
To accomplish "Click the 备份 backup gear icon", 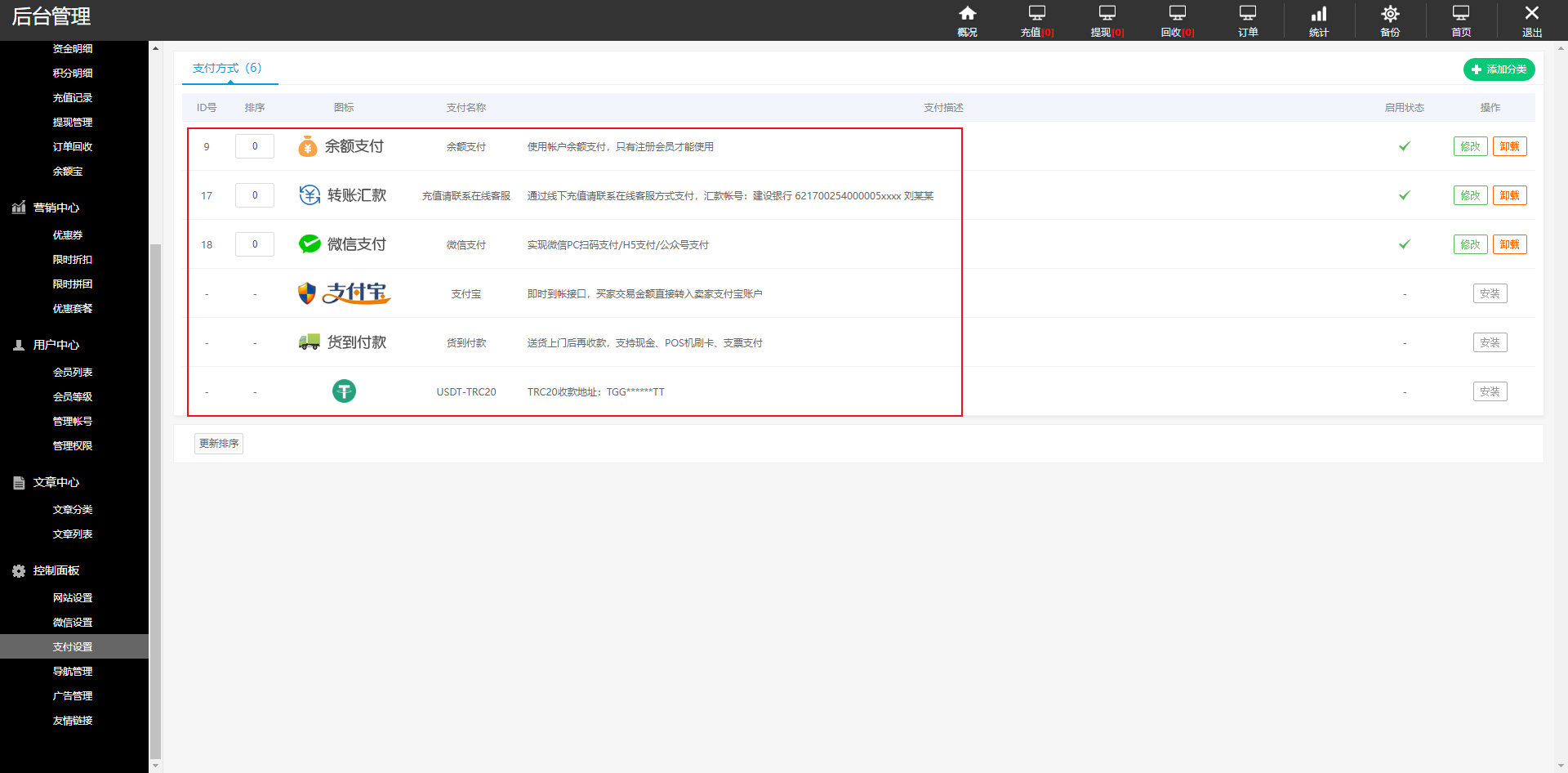I will click(x=1389, y=20).
